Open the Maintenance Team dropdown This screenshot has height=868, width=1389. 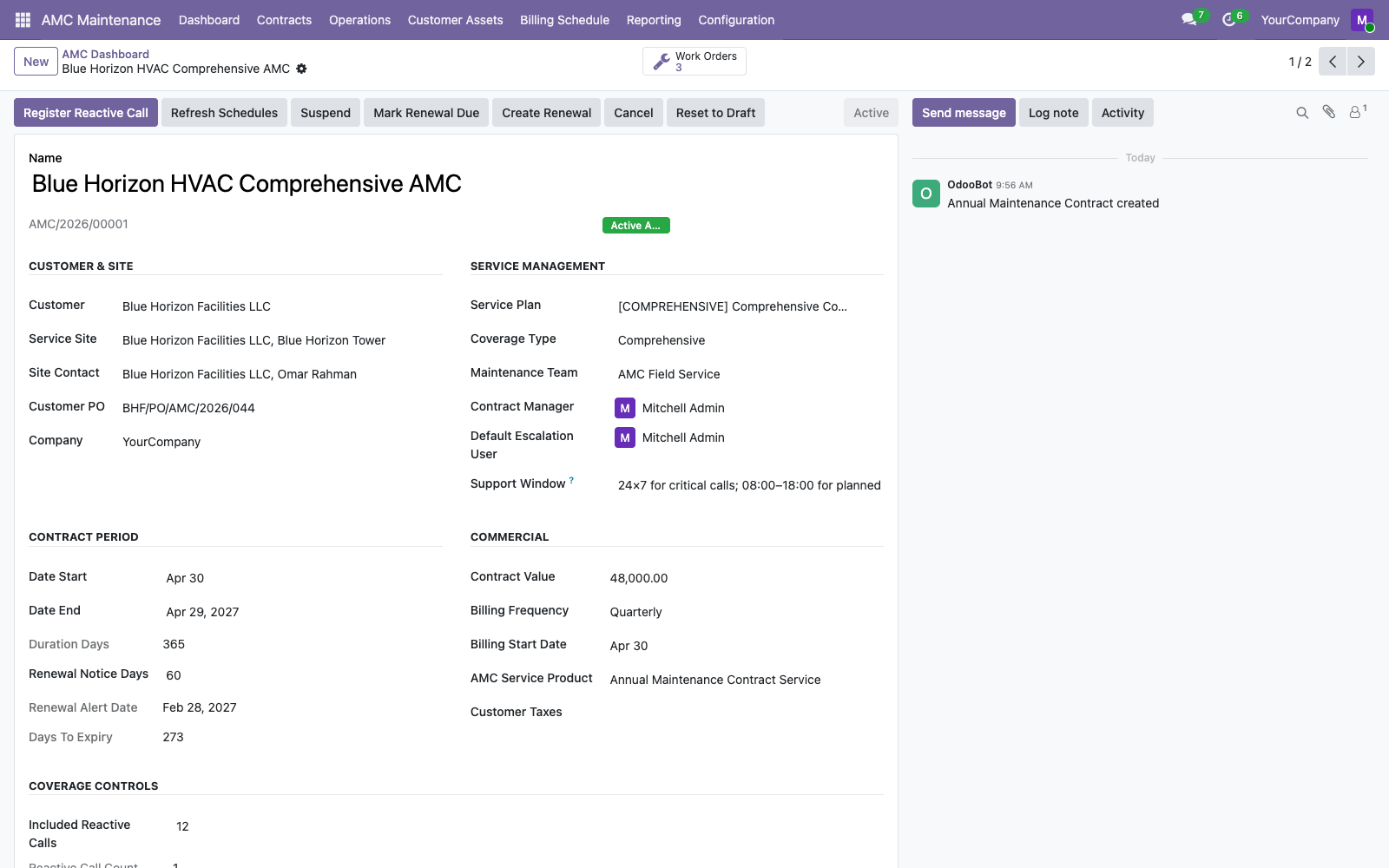point(751,374)
